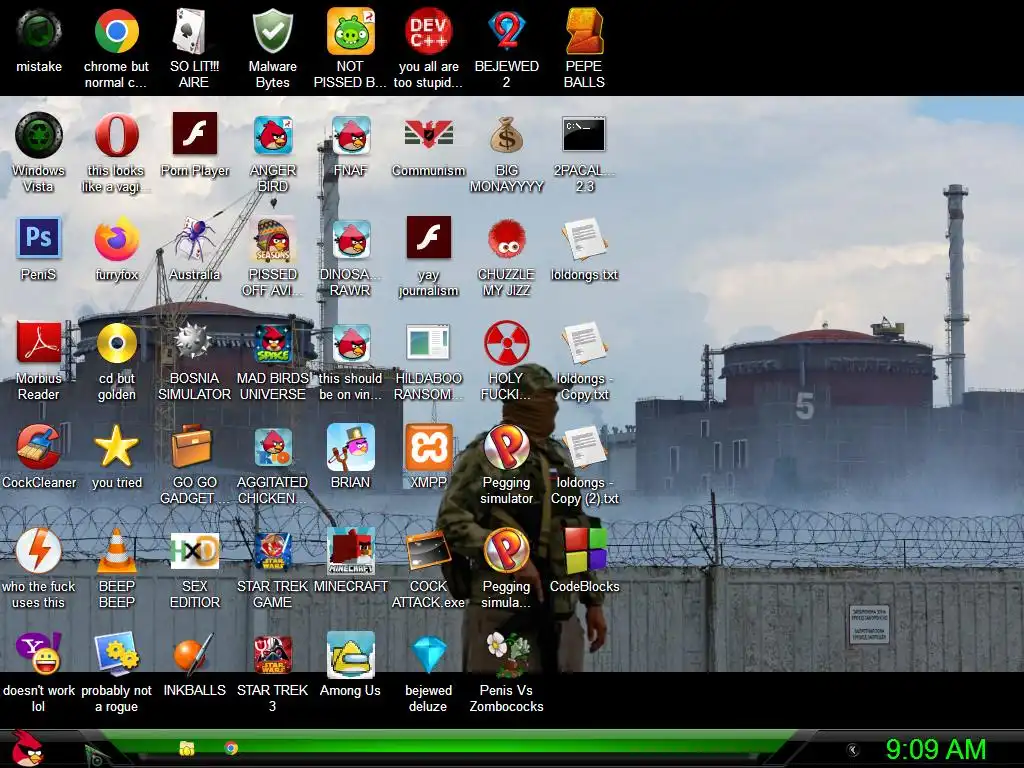Open the CodeBlocks icon
This screenshot has height=768, width=1024.
point(584,551)
